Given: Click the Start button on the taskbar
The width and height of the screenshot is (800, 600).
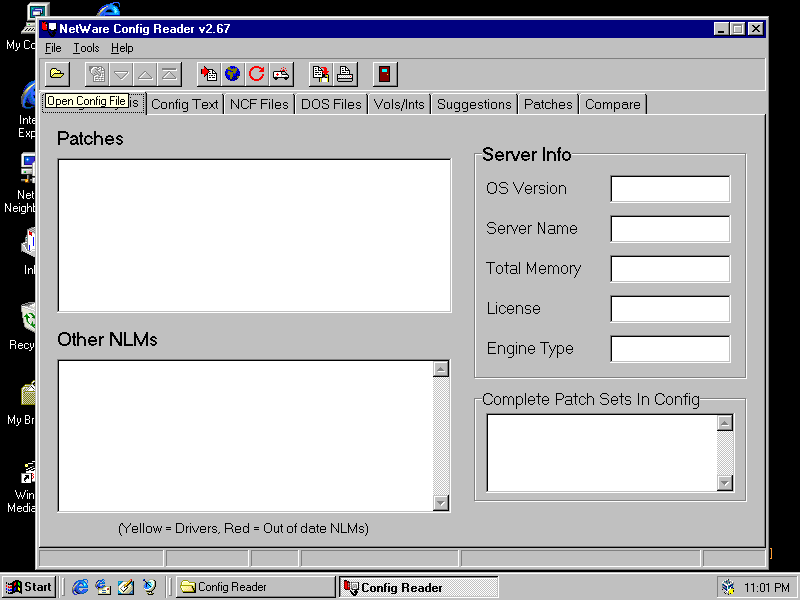Looking at the screenshot, I should pyautogui.click(x=29, y=587).
